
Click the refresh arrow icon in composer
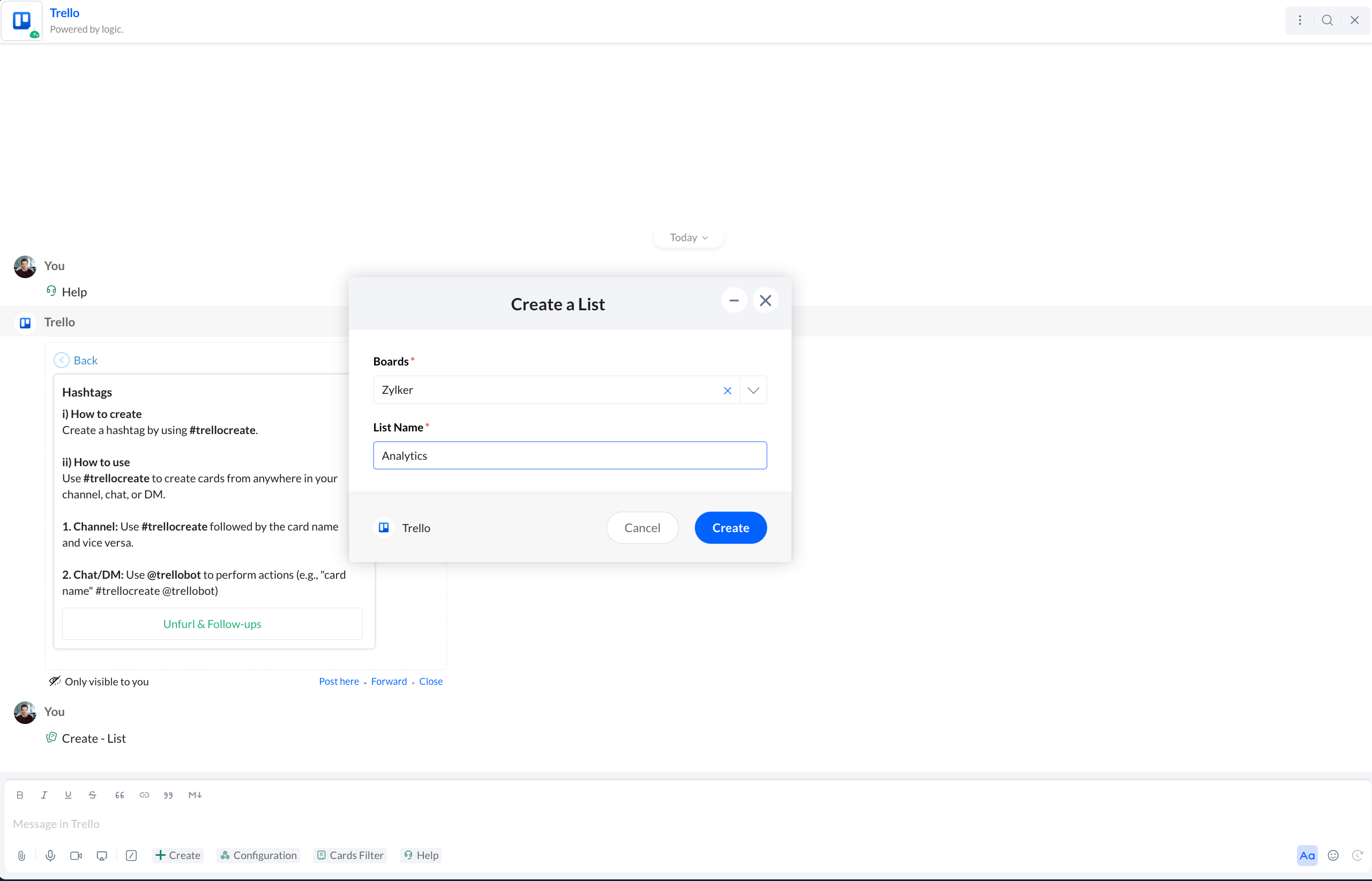[1357, 856]
